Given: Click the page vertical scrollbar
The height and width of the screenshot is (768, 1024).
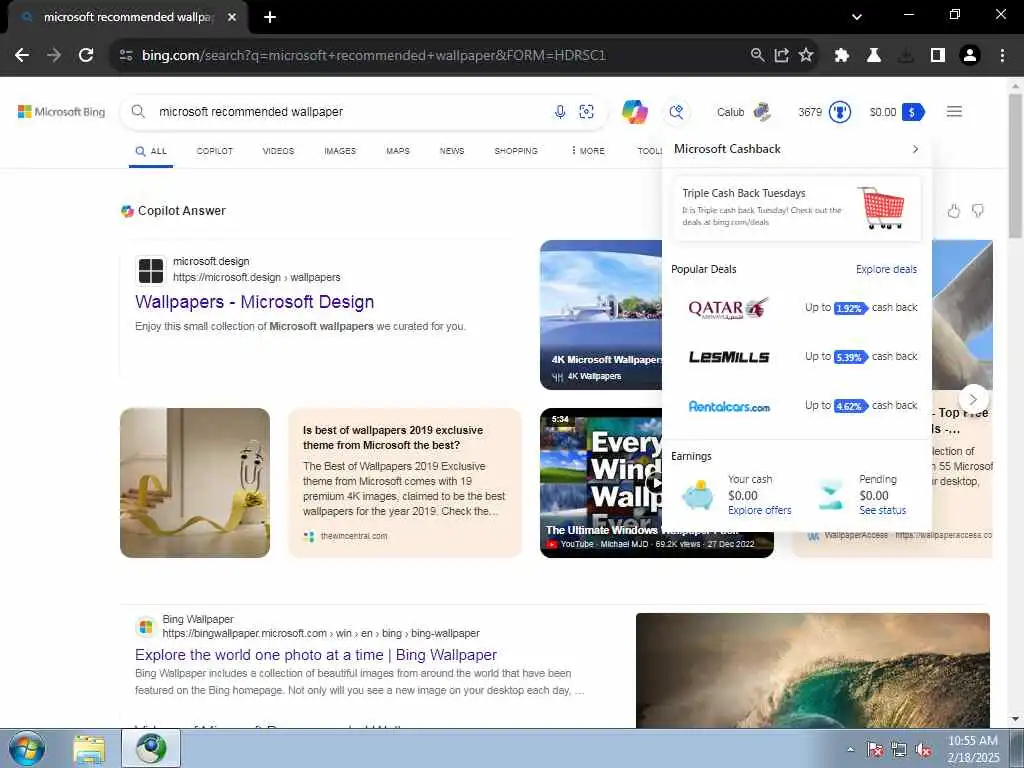Looking at the screenshot, I should (x=1016, y=166).
